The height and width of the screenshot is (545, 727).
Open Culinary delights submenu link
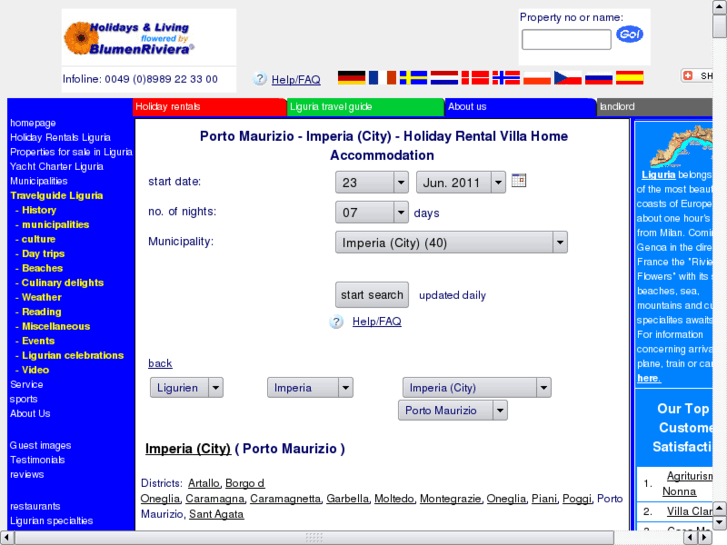63,282
